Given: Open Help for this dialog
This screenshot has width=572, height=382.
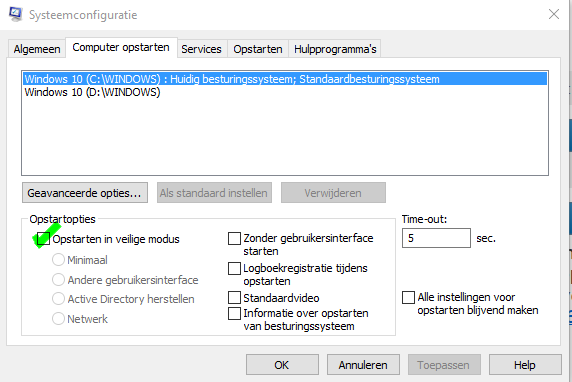Looking at the screenshot, I should [x=525, y=364].
